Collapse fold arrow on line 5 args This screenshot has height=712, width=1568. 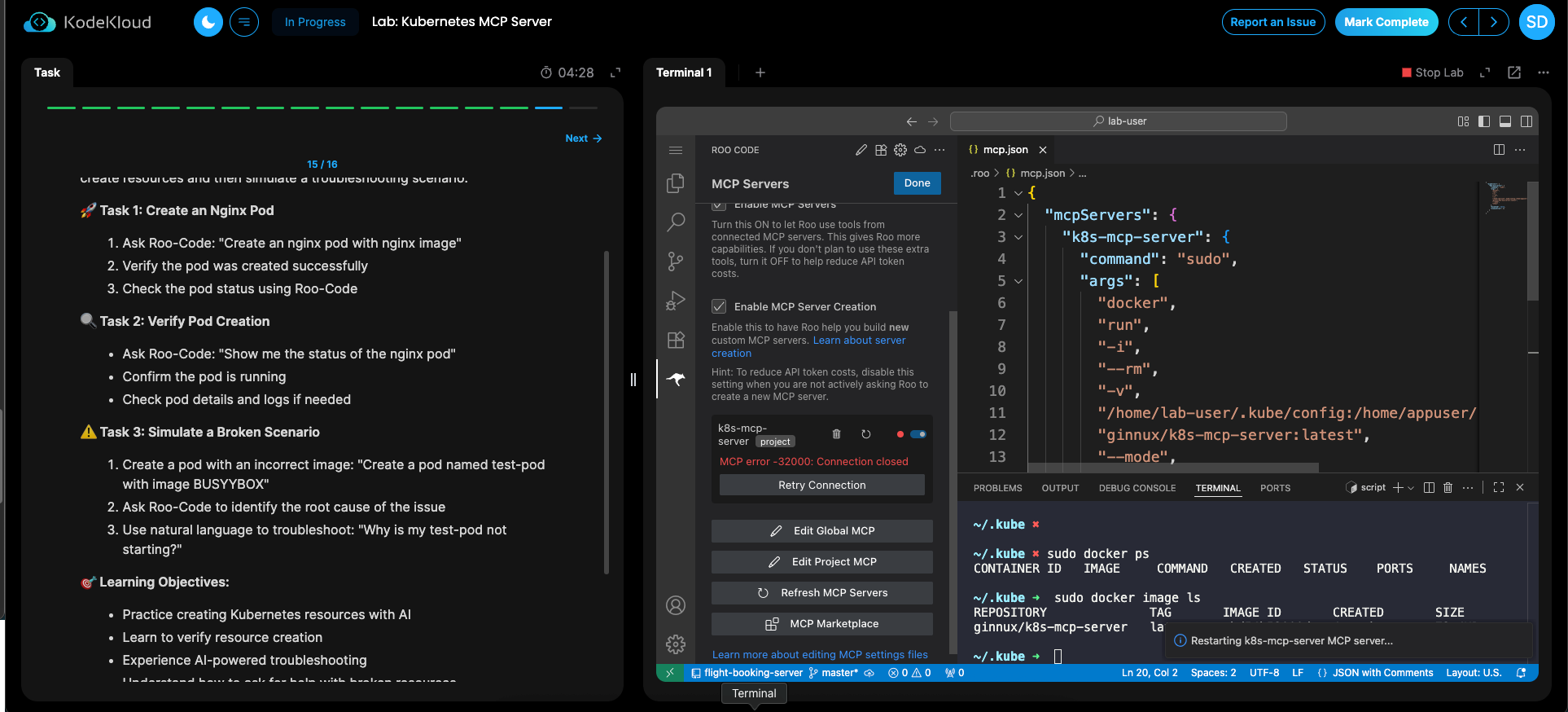(x=1018, y=281)
